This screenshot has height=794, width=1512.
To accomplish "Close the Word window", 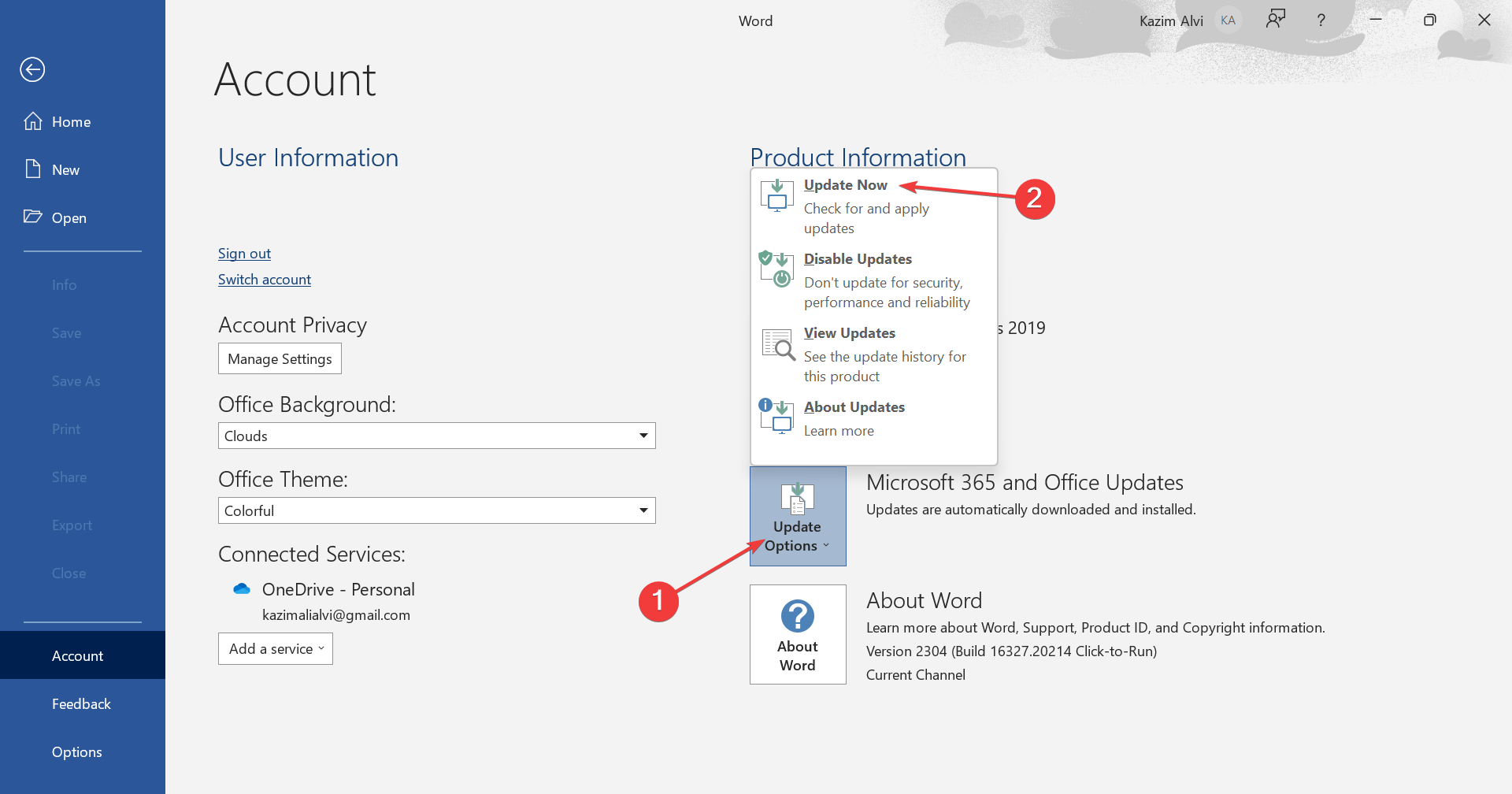I will (x=1484, y=20).
